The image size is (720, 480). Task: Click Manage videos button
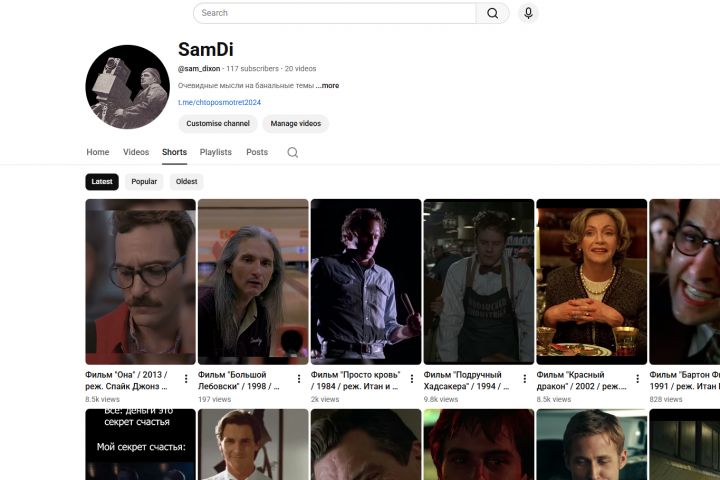coord(296,124)
